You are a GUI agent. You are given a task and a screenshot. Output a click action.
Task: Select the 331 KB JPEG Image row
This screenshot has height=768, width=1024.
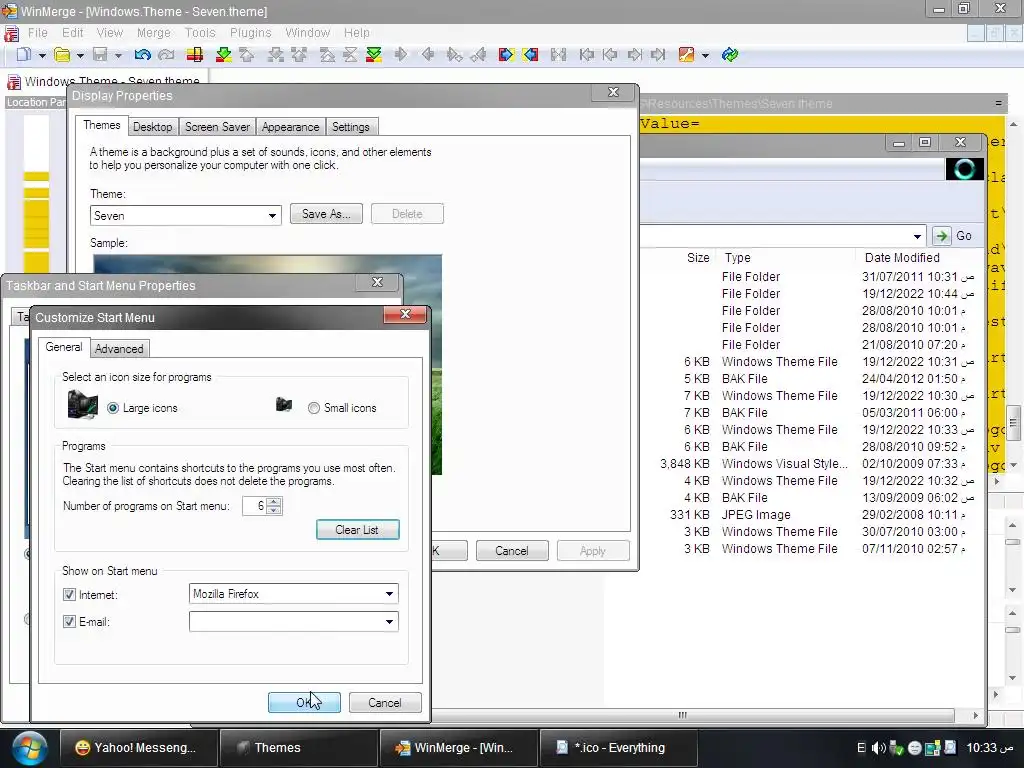coord(810,515)
